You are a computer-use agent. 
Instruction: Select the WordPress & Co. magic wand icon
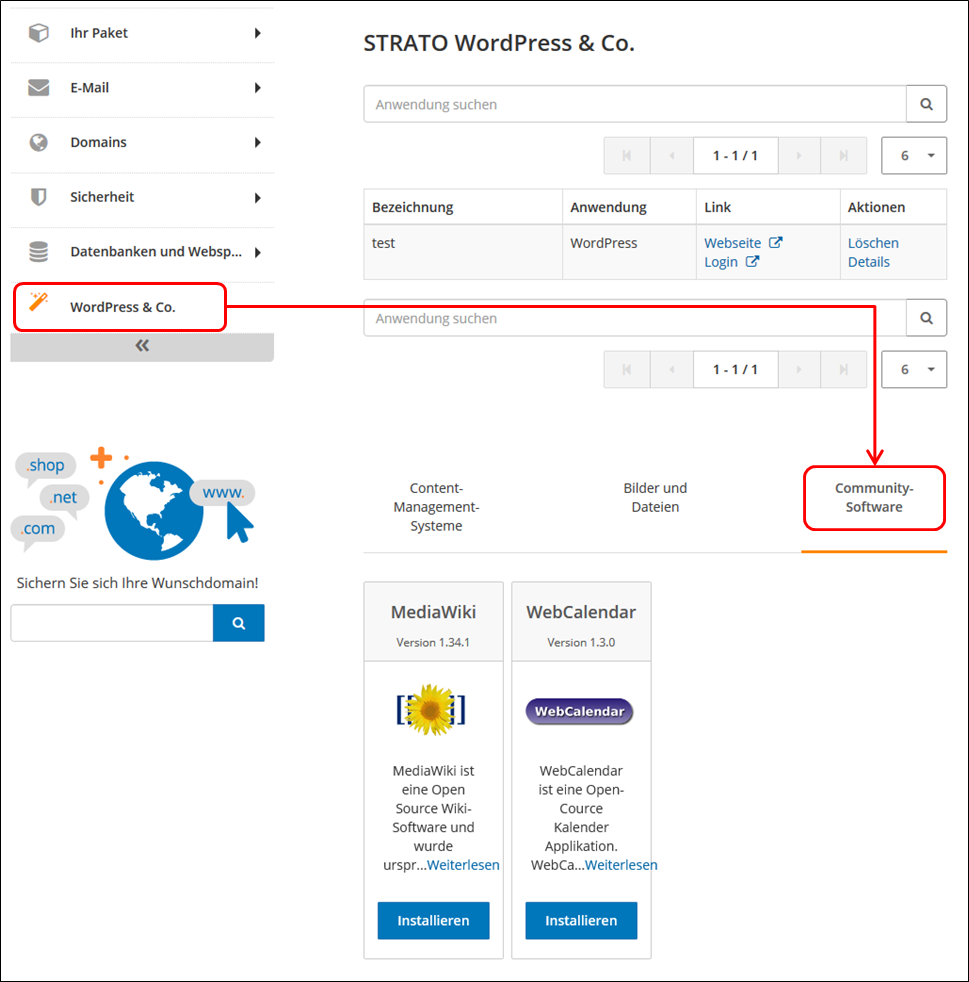click(38, 306)
